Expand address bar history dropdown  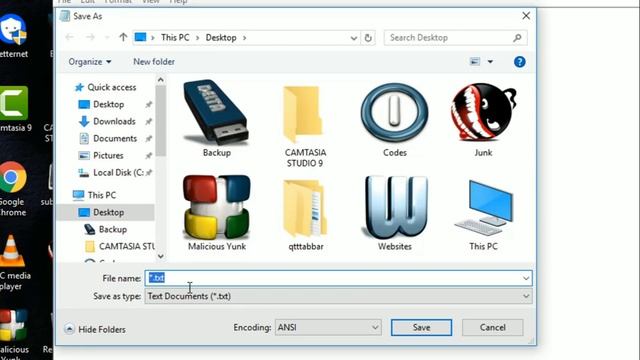click(x=353, y=38)
